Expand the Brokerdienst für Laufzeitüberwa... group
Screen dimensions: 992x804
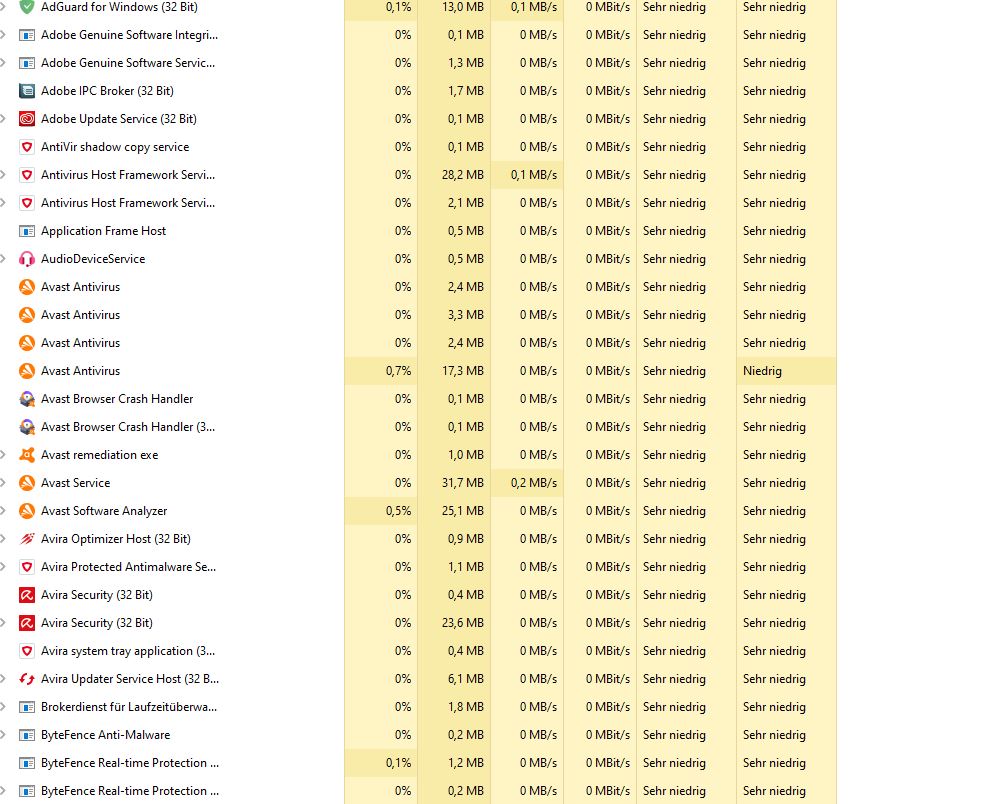click(3, 707)
